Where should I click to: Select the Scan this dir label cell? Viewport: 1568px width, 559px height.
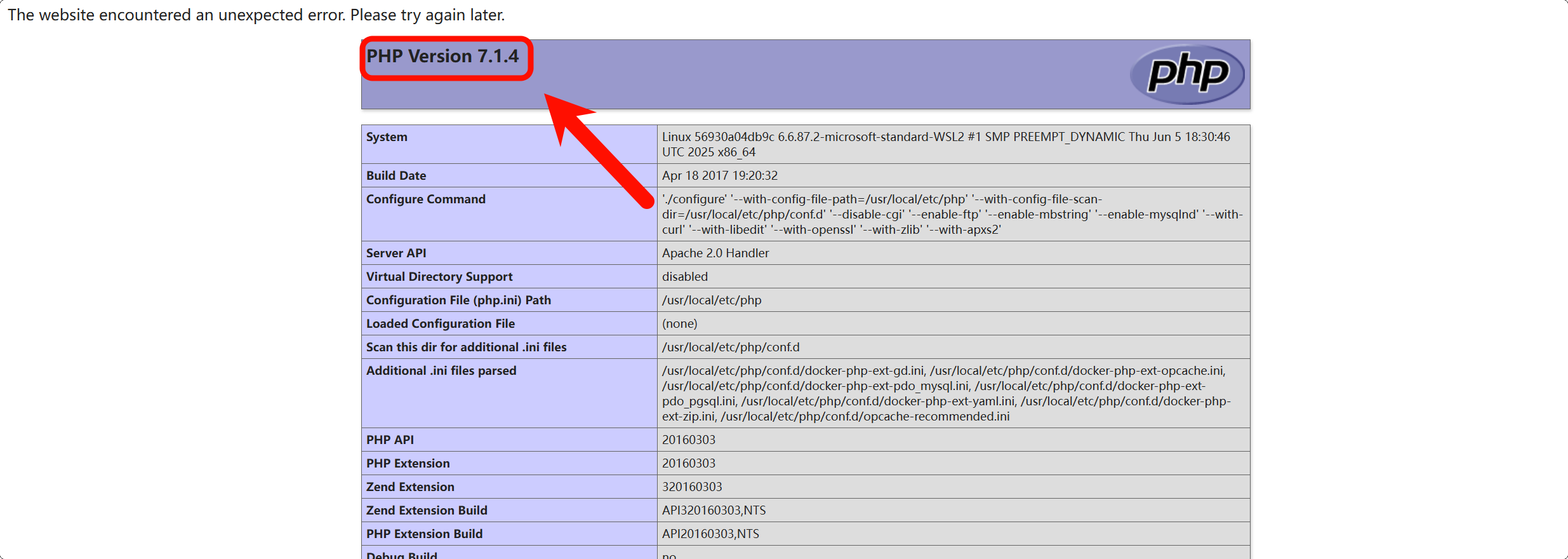(466, 347)
